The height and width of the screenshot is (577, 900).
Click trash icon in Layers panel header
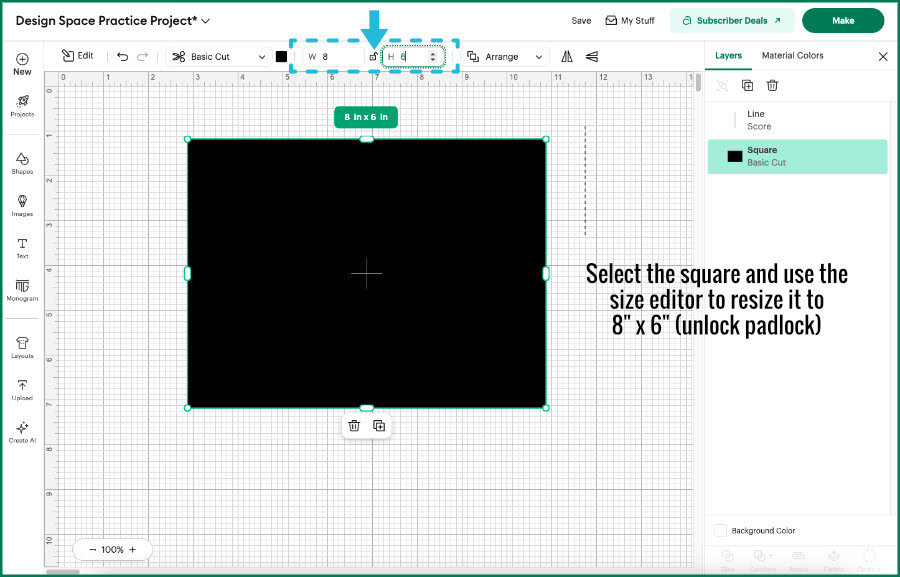point(772,86)
